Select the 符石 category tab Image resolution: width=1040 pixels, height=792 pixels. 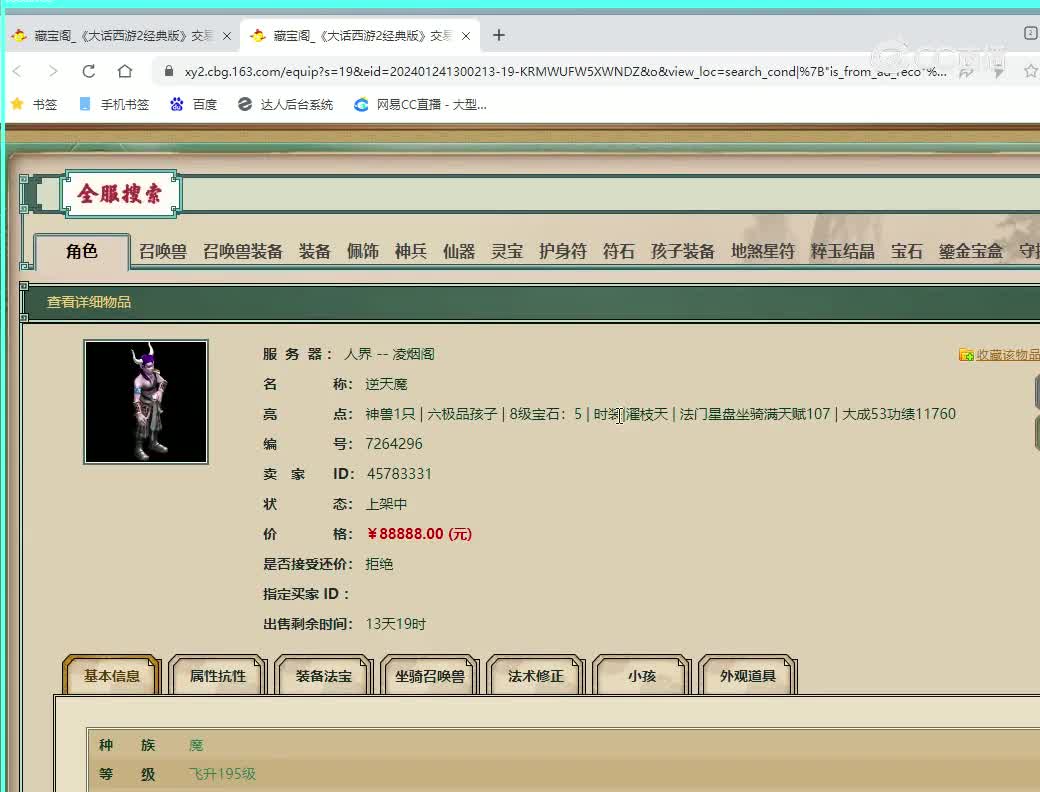click(x=619, y=251)
